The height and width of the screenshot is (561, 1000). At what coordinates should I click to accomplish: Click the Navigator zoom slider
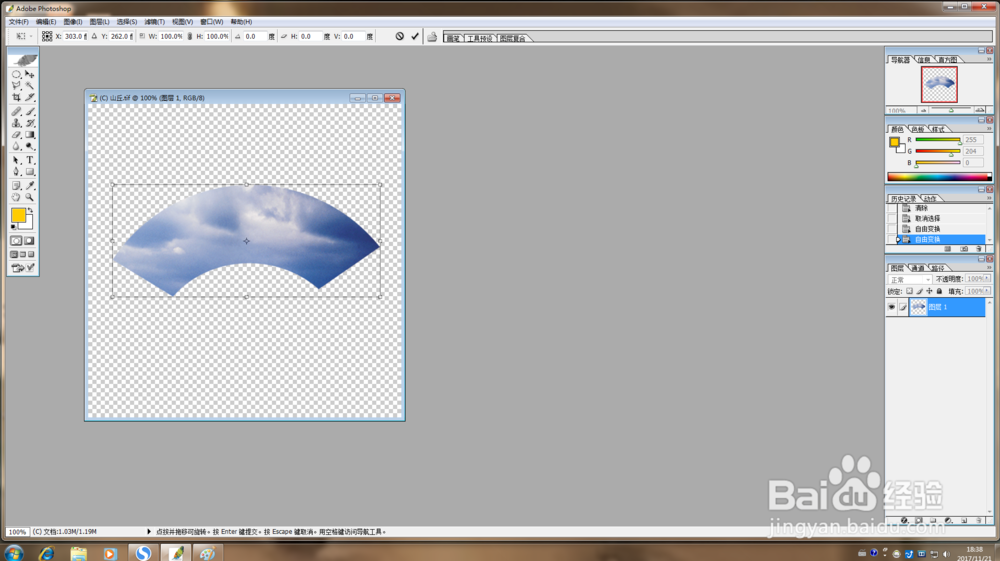(951, 110)
